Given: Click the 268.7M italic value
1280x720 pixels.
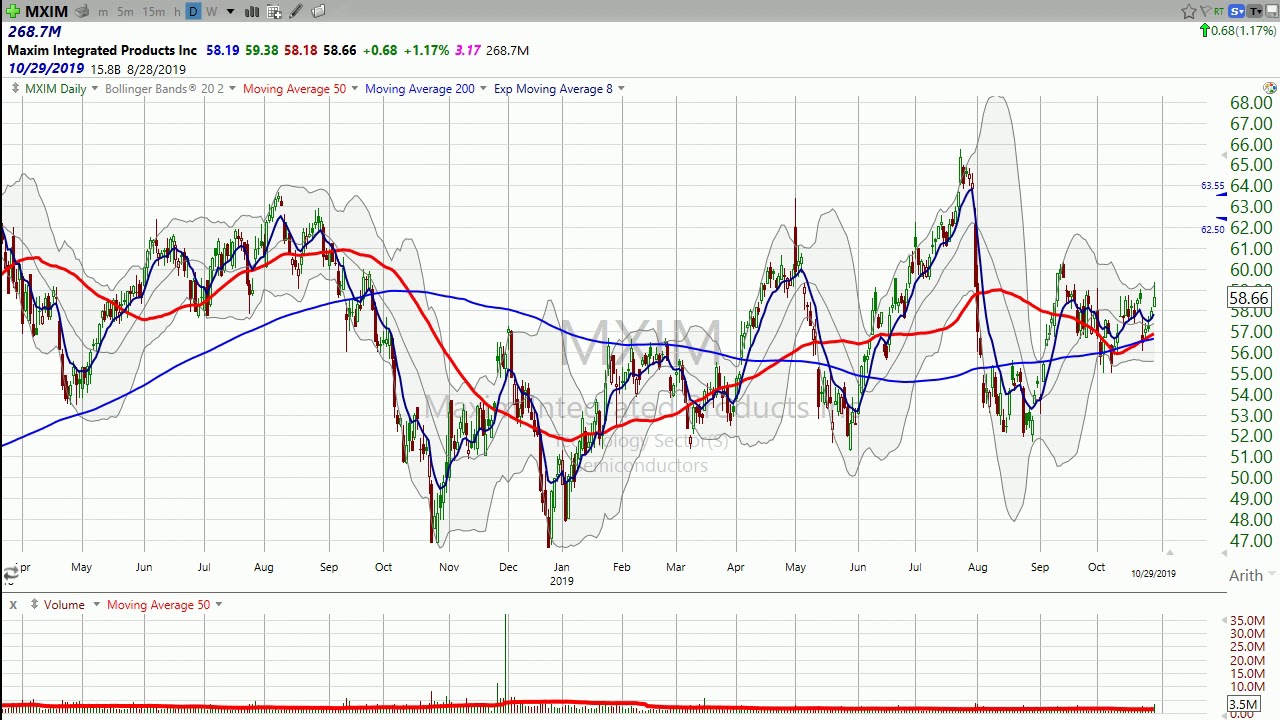Looking at the screenshot, I should [34, 32].
